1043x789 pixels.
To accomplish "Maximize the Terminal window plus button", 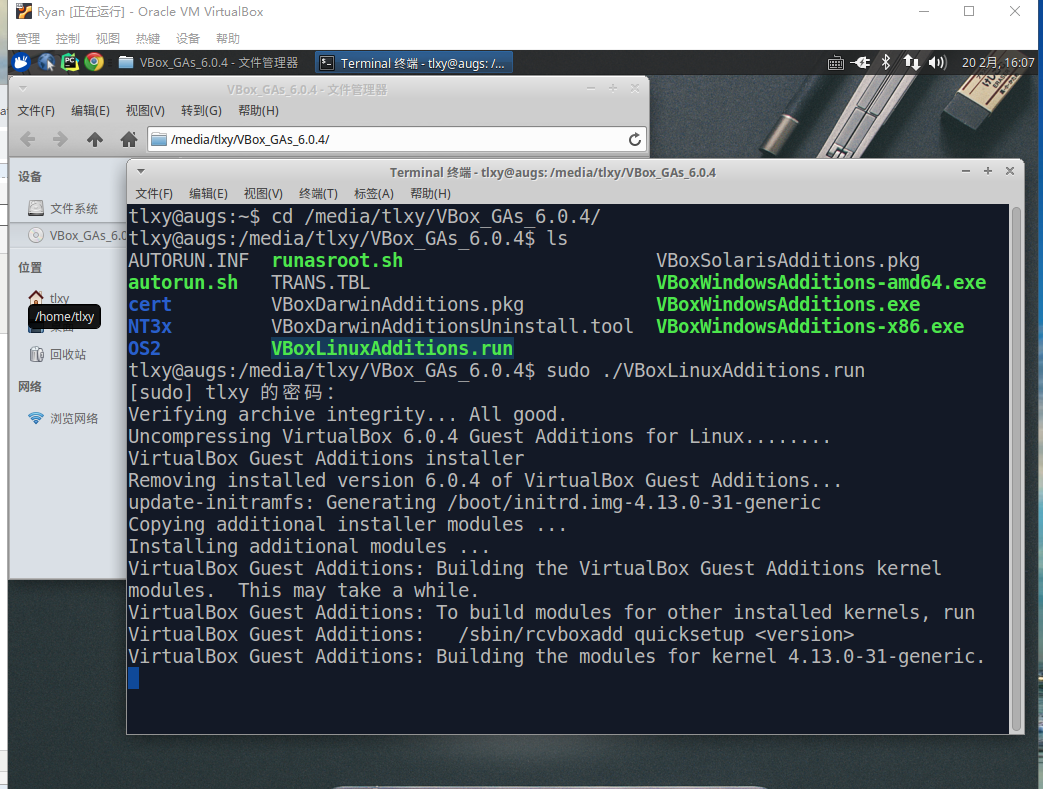I will coord(988,171).
